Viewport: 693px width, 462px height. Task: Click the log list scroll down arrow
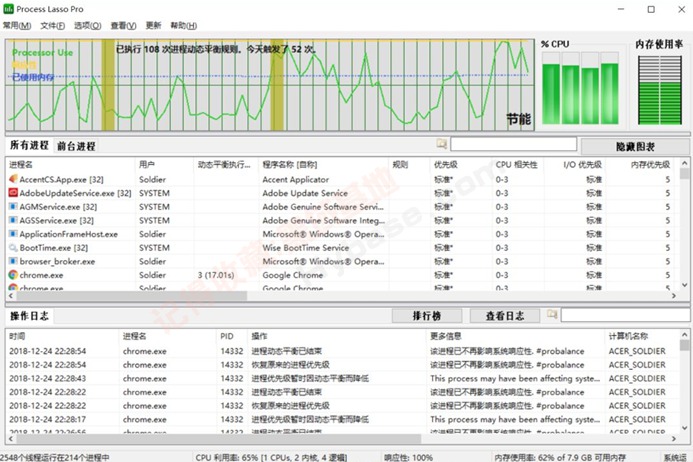[x=684, y=428]
